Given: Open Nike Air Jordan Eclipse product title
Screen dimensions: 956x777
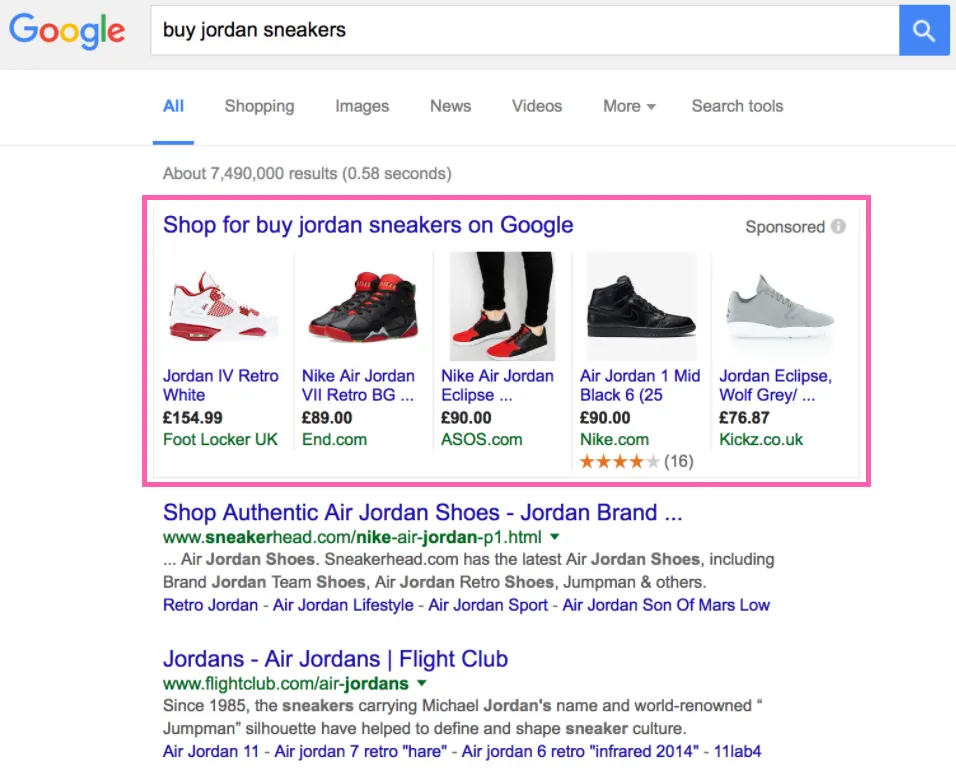Looking at the screenshot, I should (x=498, y=385).
